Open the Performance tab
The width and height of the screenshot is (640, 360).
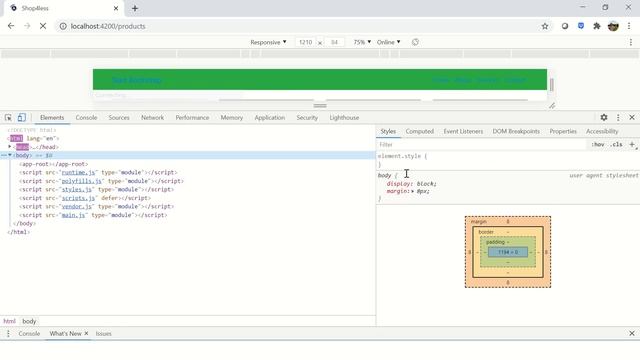(x=192, y=118)
